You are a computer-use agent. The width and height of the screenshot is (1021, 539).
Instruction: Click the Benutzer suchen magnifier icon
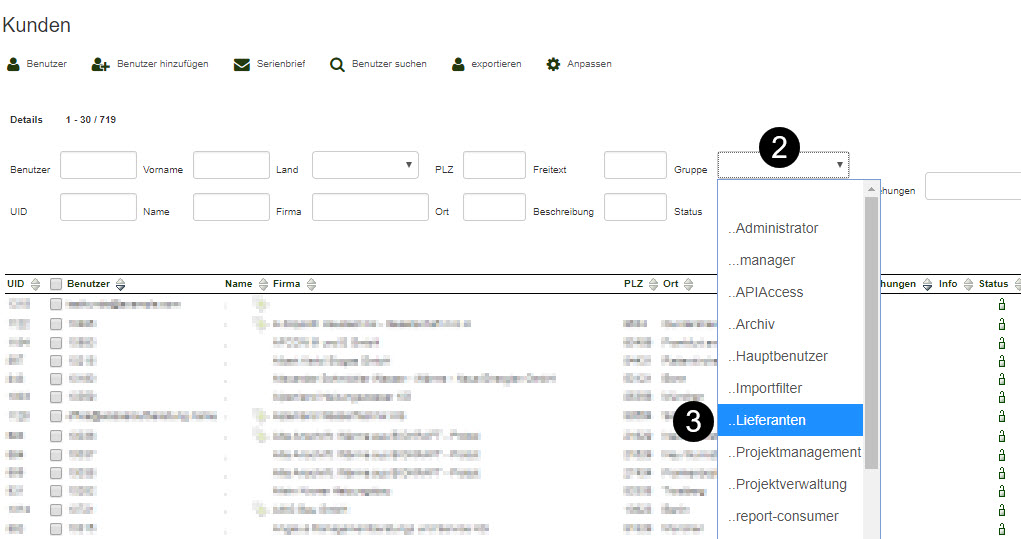click(x=337, y=64)
